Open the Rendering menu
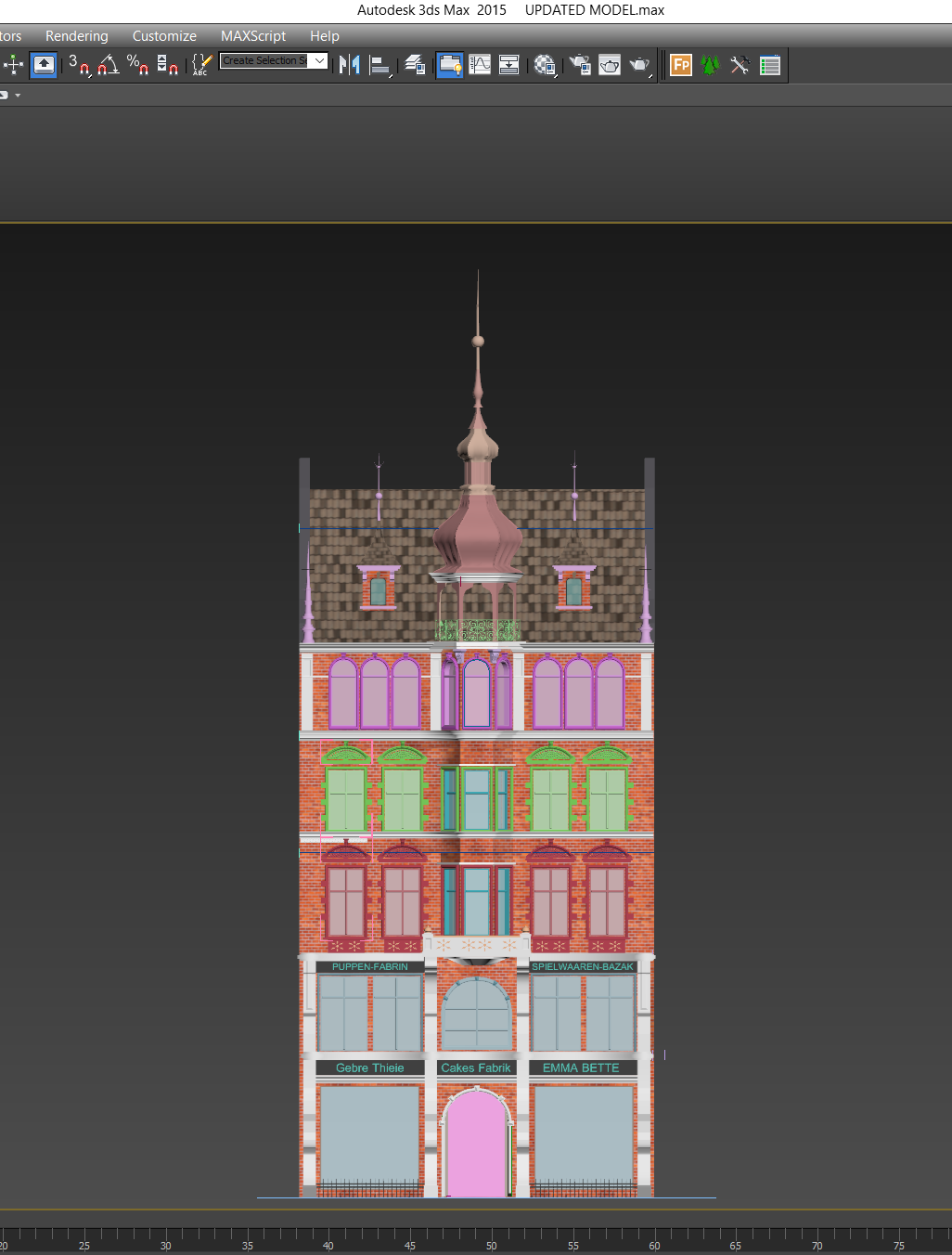The height and width of the screenshot is (1255, 952). point(77,36)
